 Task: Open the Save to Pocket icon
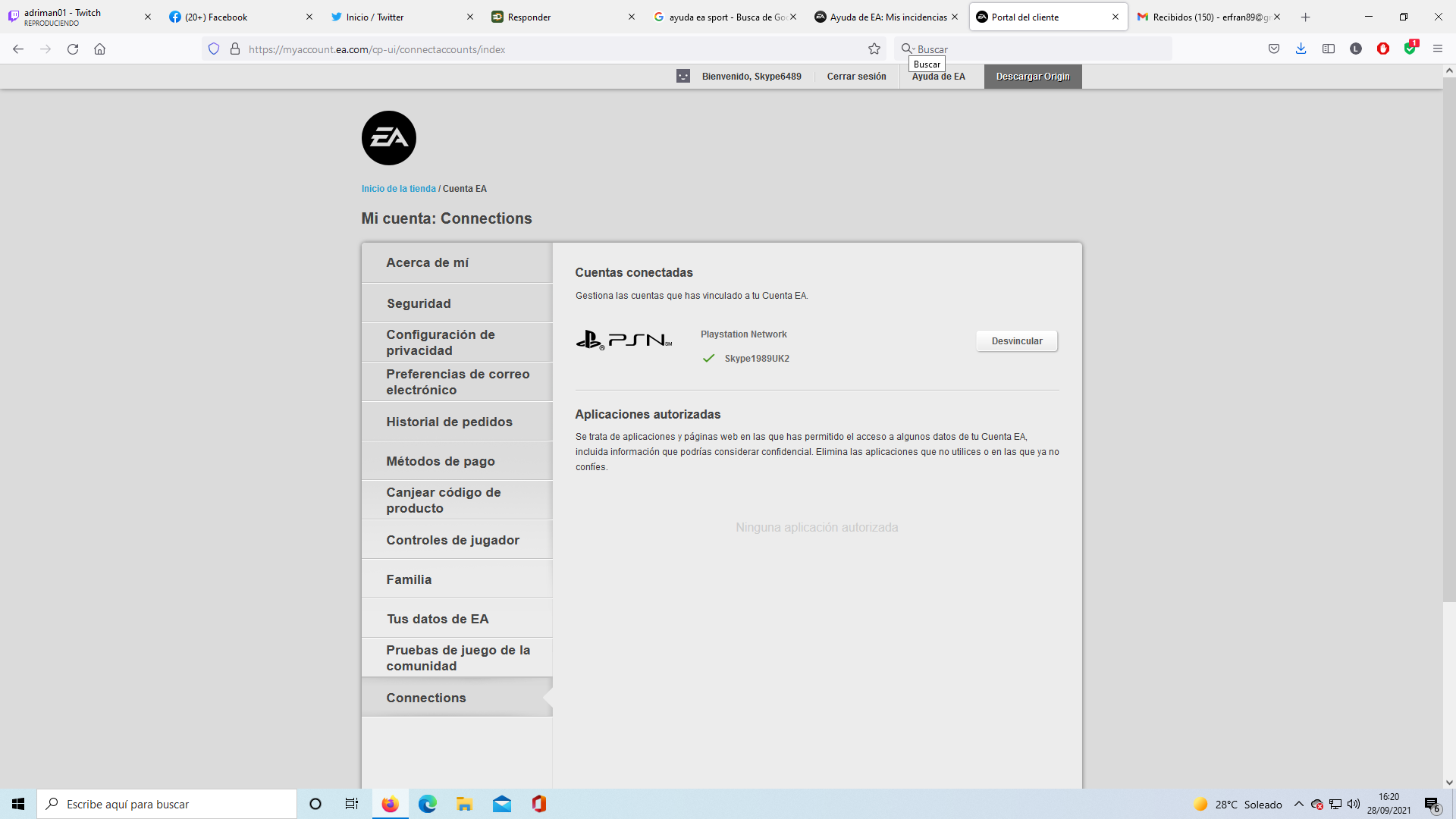pos(1274,49)
